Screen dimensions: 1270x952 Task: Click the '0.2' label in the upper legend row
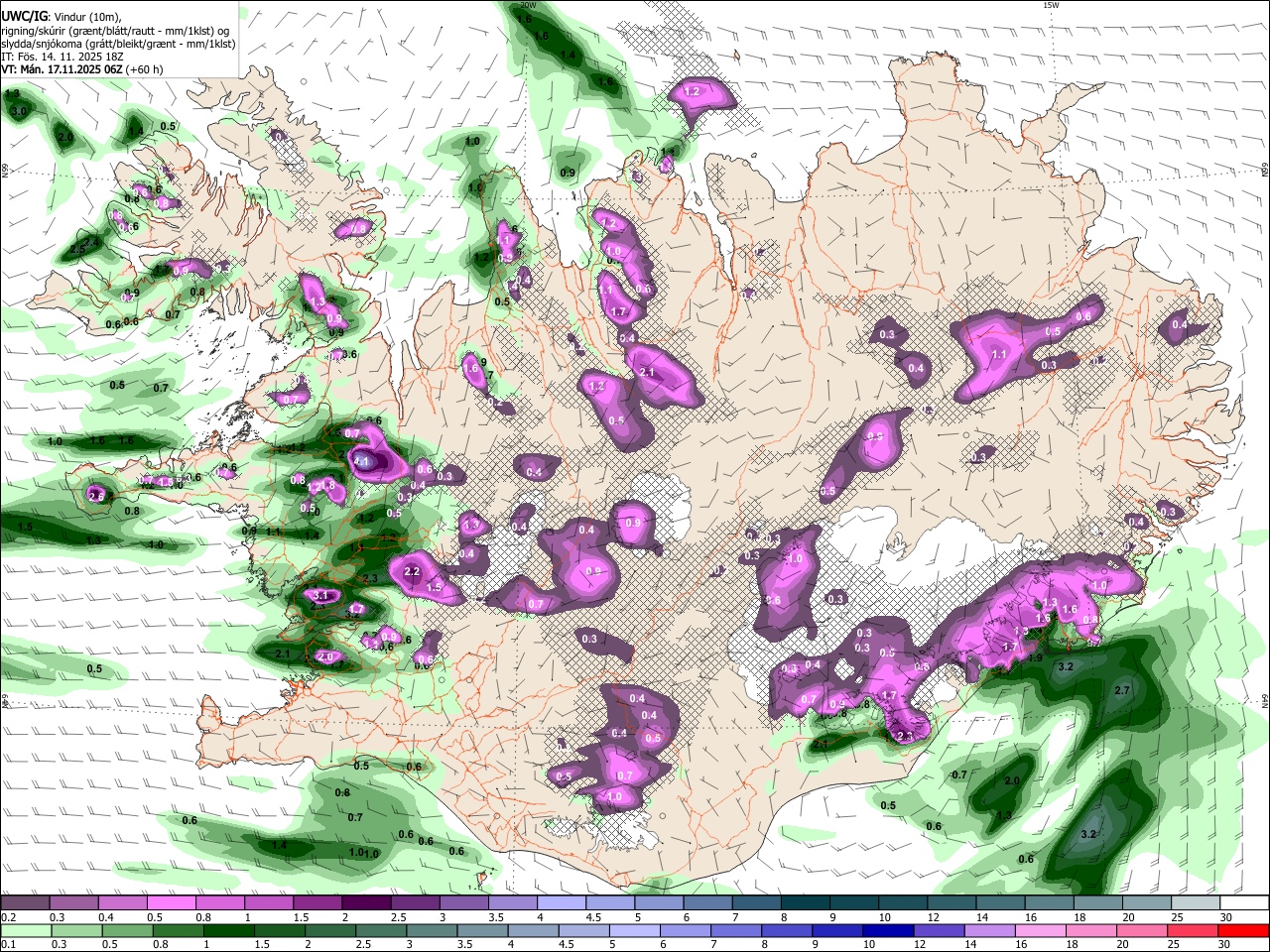(8, 917)
